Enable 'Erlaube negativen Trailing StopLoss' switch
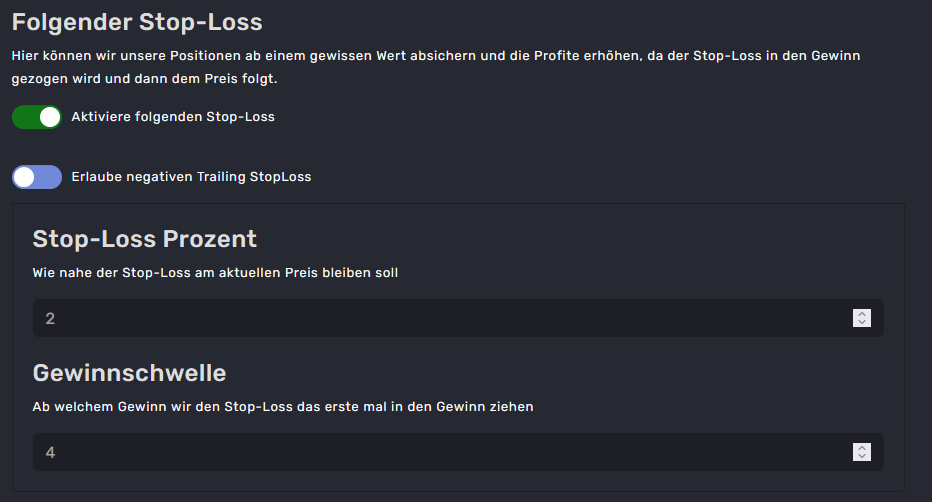Image resolution: width=932 pixels, height=502 pixels. [36, 177]
